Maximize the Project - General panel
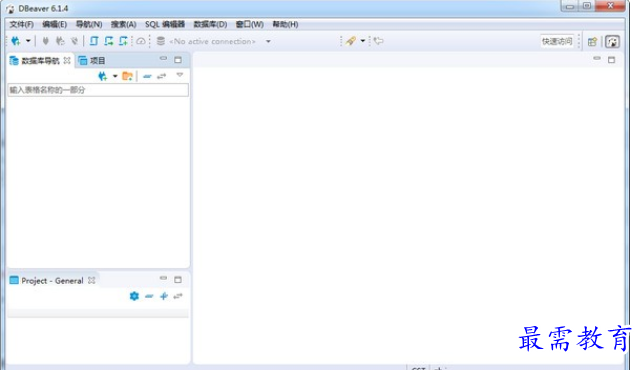 pyautogui.click(x=178, y=280)
